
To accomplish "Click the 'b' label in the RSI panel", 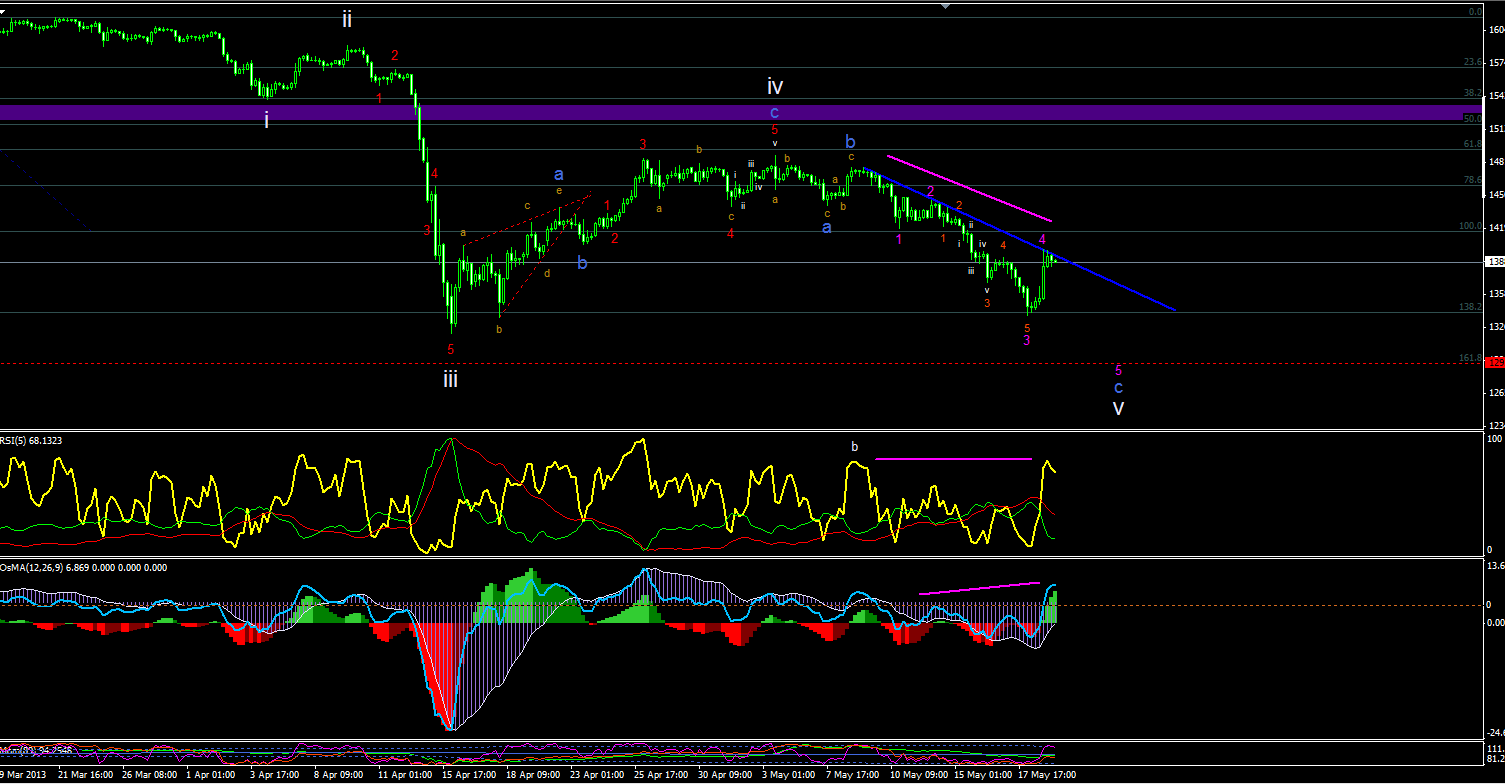I will tap(854, 446).
